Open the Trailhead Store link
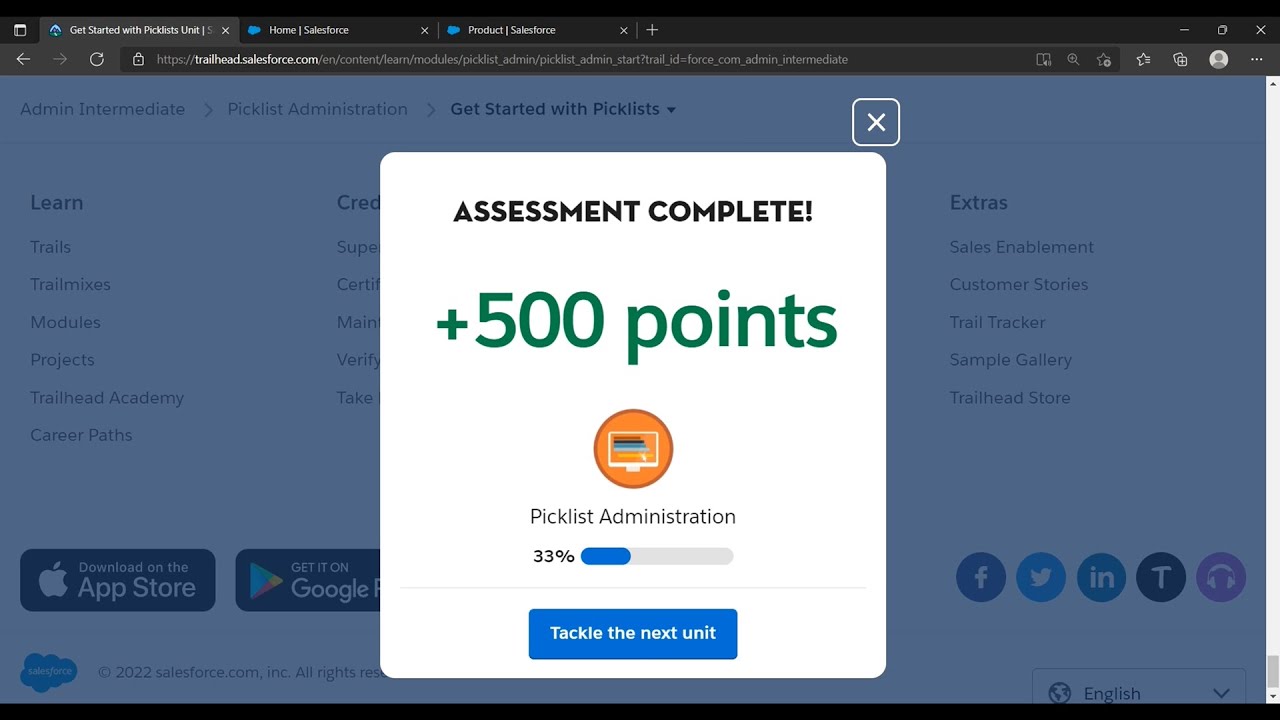 pyautogui.click(x=1010, y=397)
